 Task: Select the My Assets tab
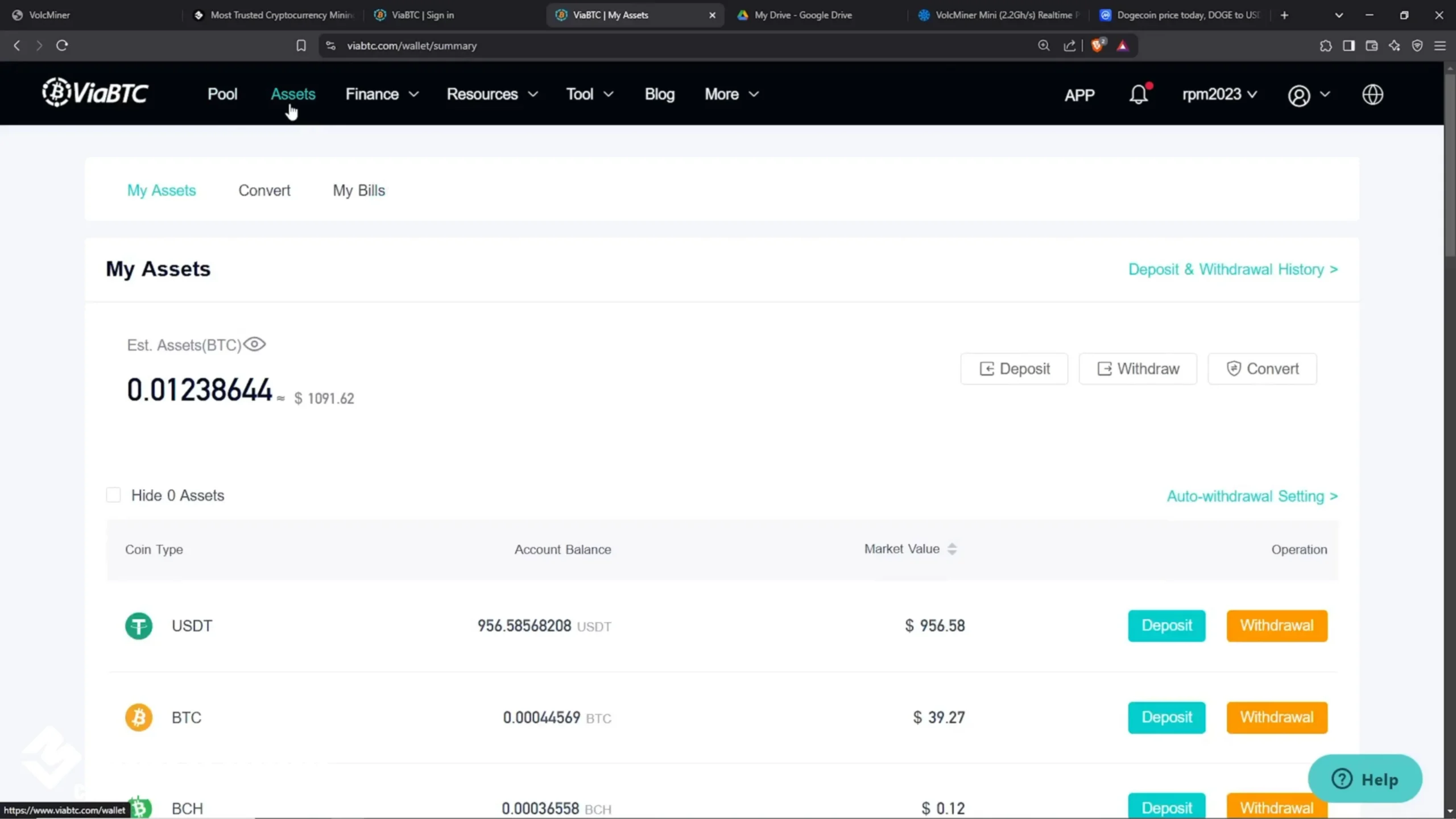coord(162,190)
